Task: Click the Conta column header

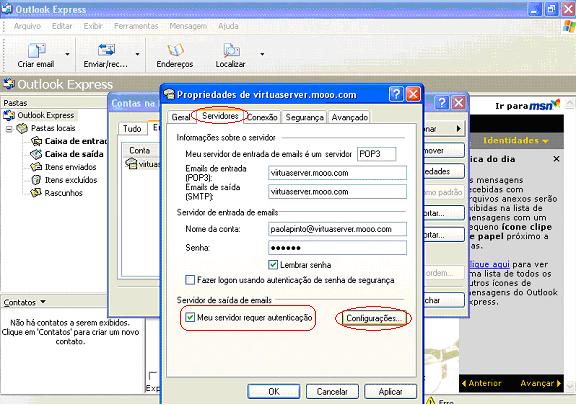Action: [141, 150]
